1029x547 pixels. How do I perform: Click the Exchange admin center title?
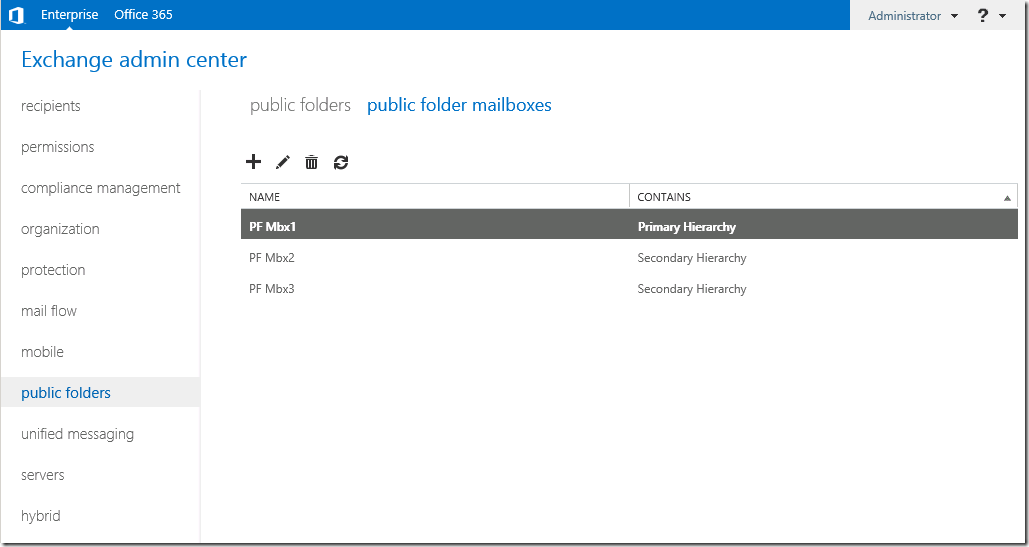point(134,60)
